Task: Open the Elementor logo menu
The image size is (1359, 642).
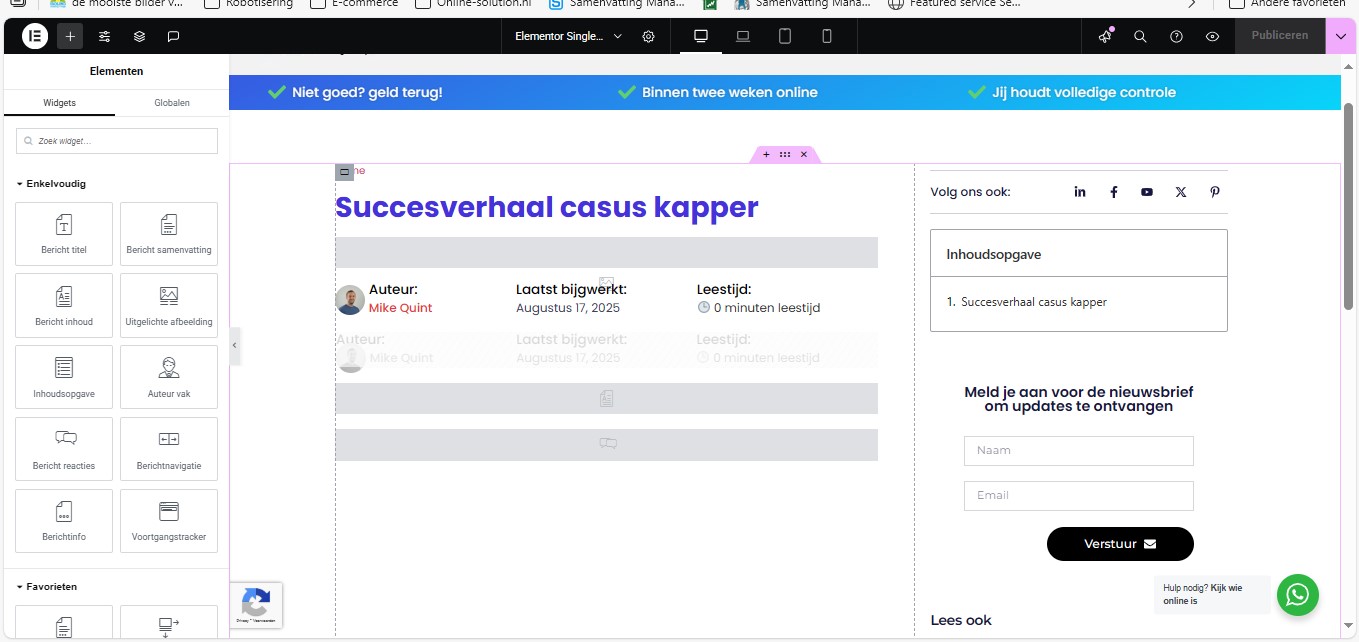Action: click(35, 36)
